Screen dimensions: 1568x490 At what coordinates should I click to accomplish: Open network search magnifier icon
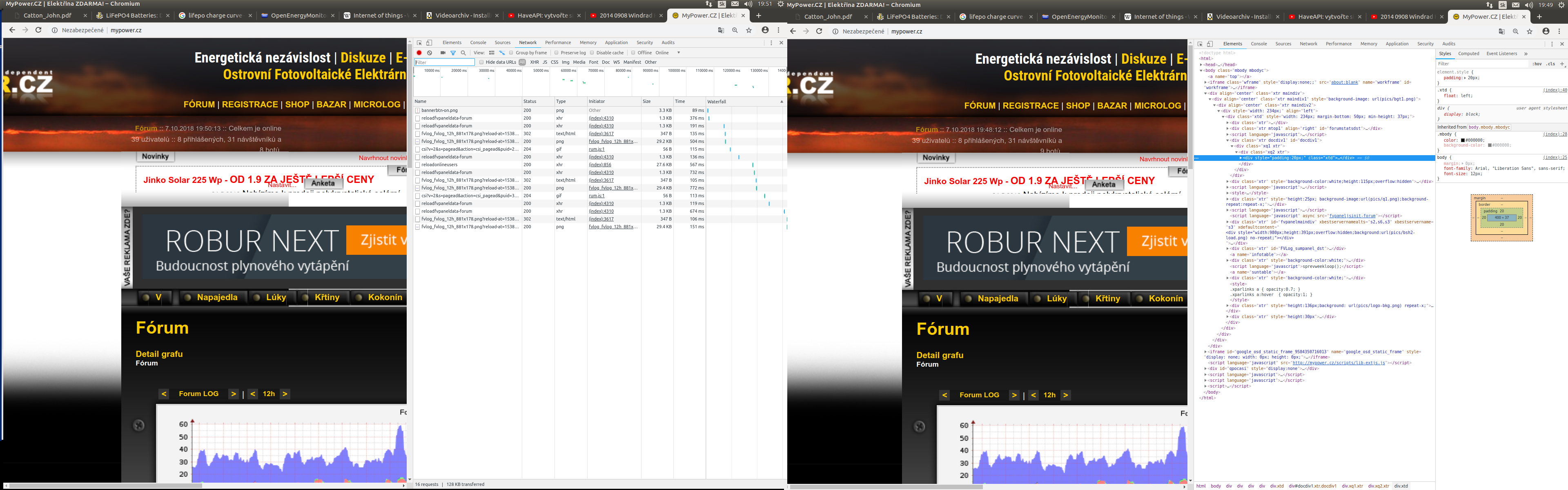pyautogui.click(x=463, y=53)
